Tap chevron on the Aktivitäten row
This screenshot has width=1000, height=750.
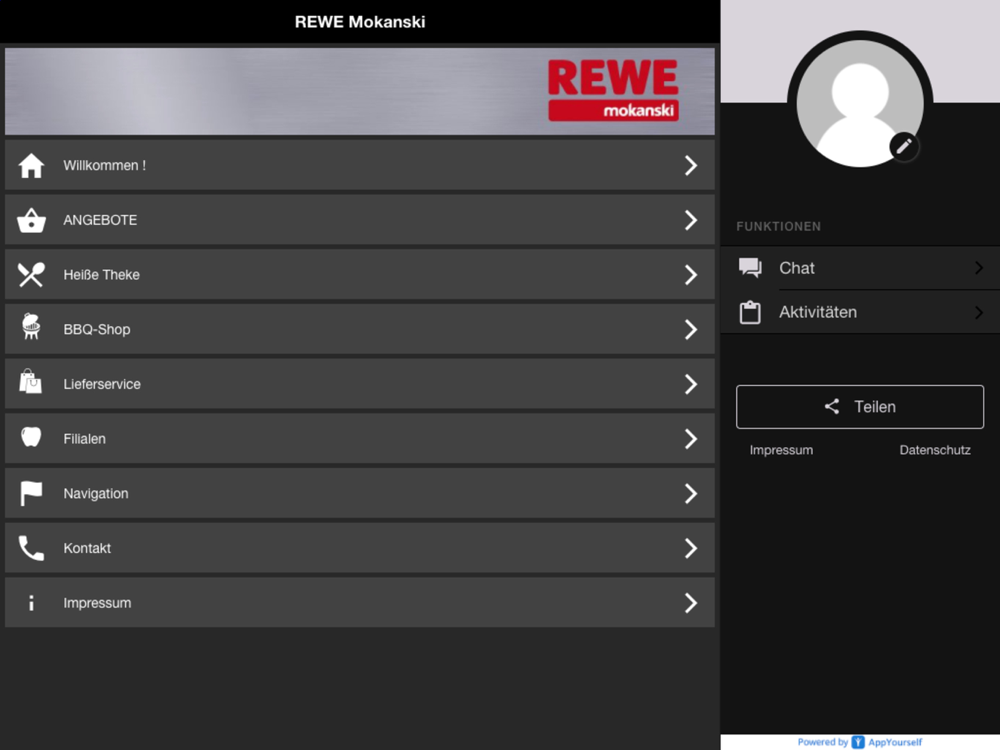pos(979,312)
